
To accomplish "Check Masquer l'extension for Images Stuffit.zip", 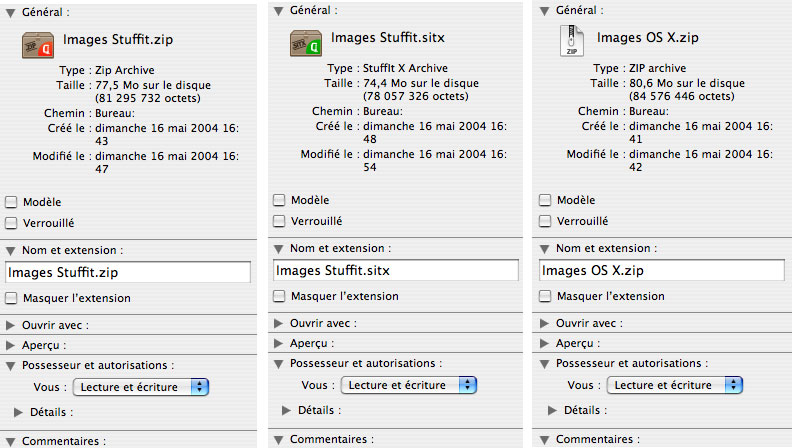I will [x=12, y=298].
